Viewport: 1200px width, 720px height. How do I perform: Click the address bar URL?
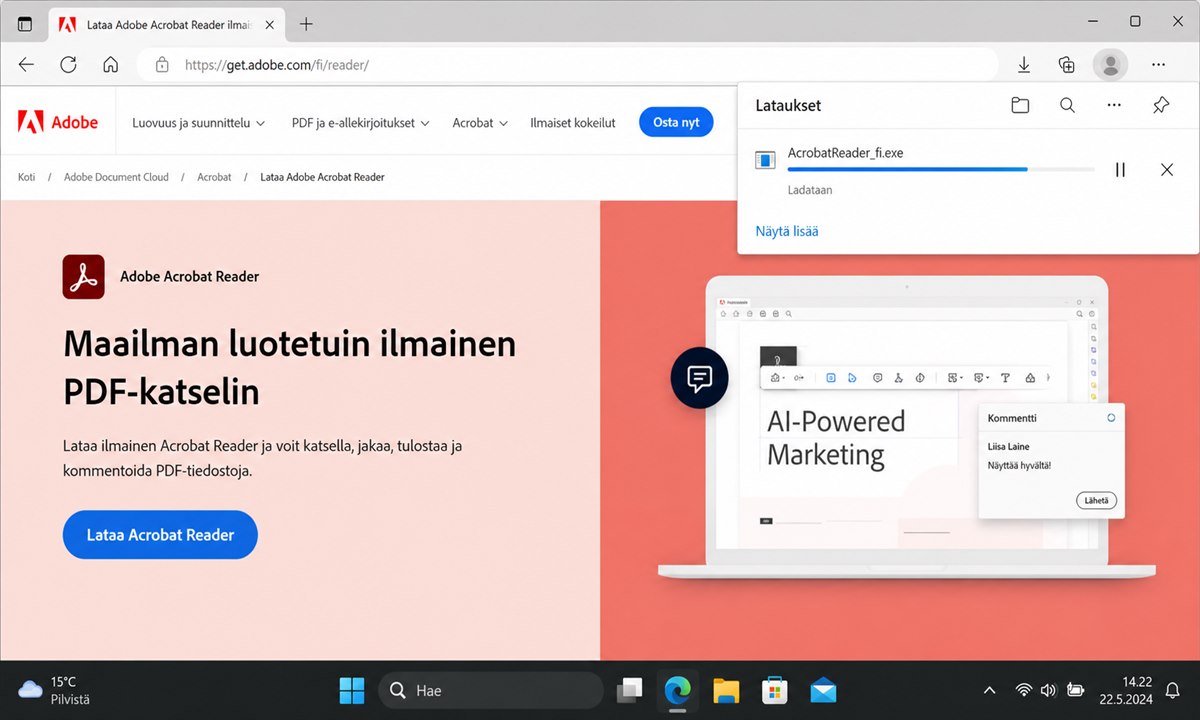point(277,65)
